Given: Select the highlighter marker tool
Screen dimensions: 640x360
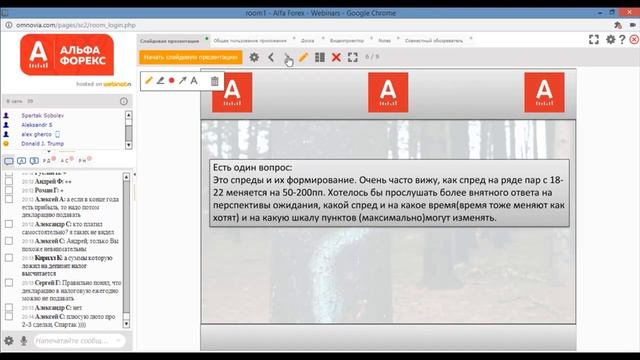Looking at the screenshot, I should (x=160, y=80).
